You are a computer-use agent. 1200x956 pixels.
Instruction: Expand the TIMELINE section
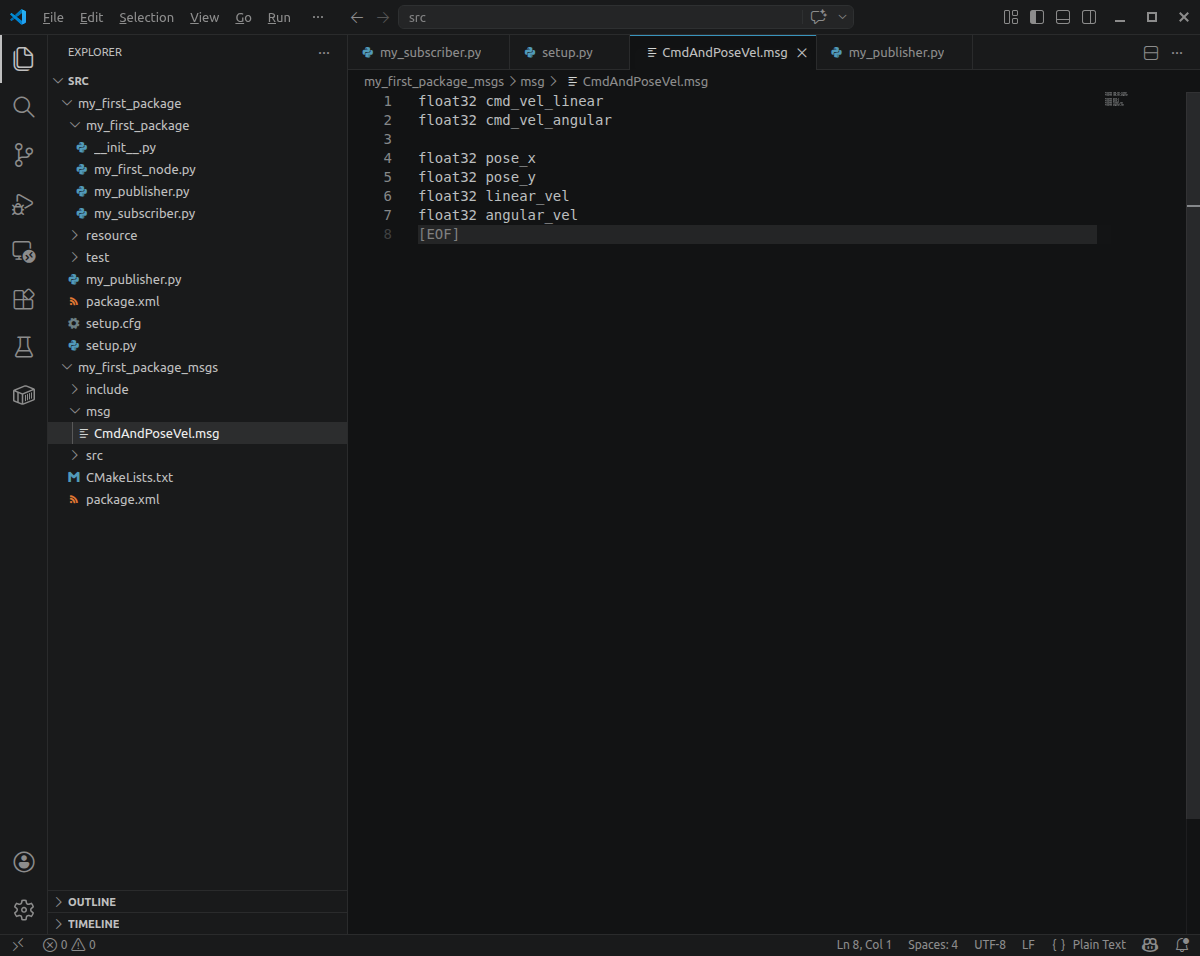(198, 924)
